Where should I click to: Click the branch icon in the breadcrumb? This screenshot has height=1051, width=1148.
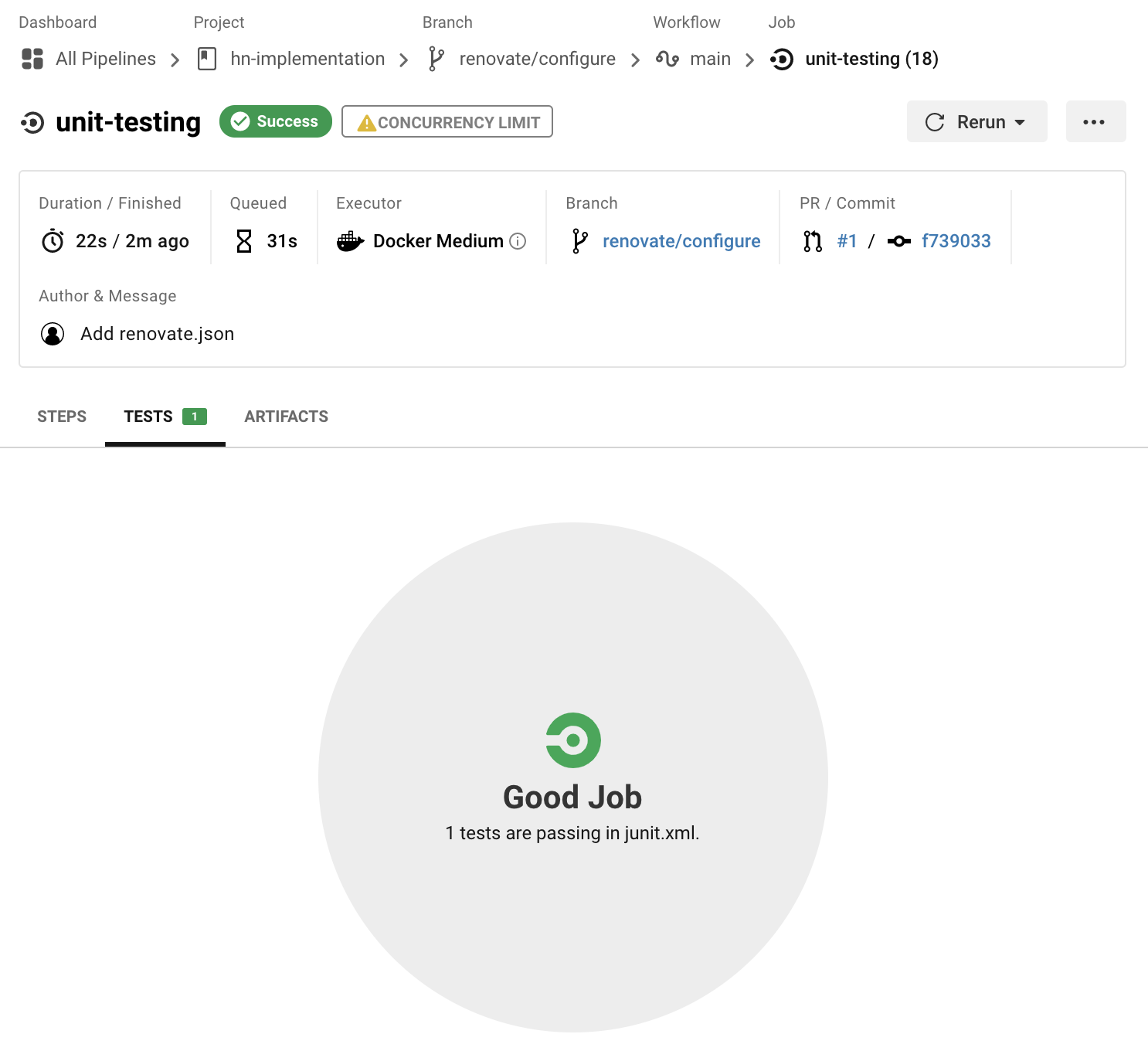coord(436,59)
